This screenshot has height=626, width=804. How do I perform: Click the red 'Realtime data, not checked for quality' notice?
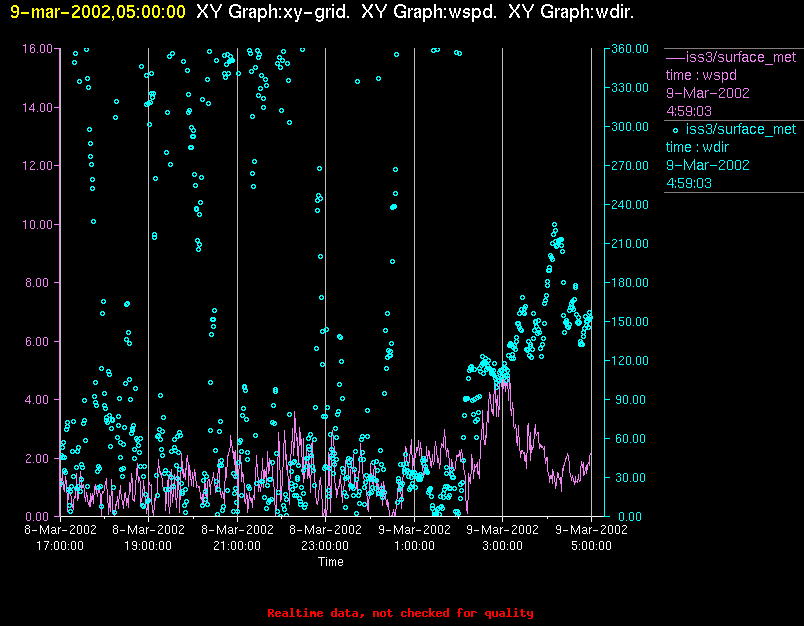tap(400, 613)
